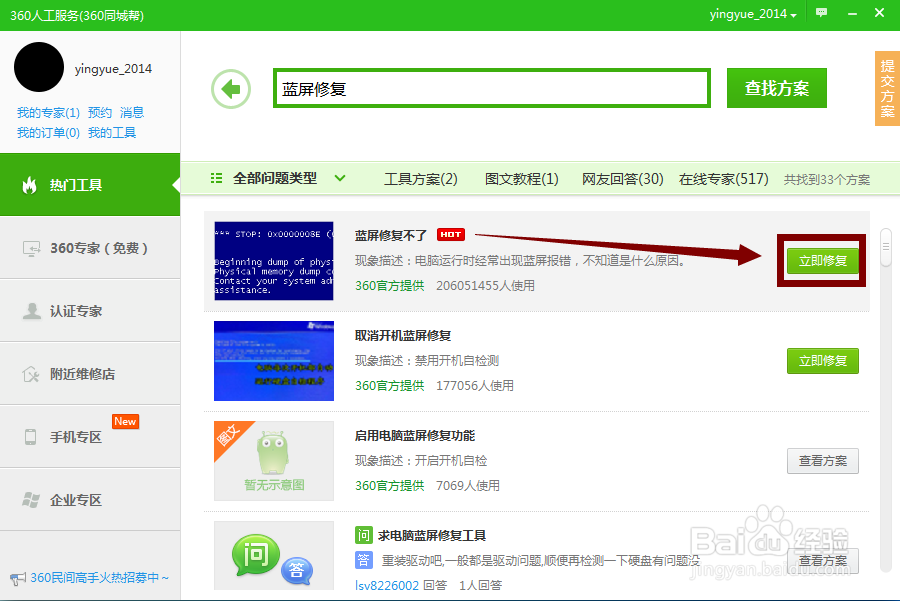Open the STOP error blue screen thumbnail
900x601 pixels.
tap(274, 261)
